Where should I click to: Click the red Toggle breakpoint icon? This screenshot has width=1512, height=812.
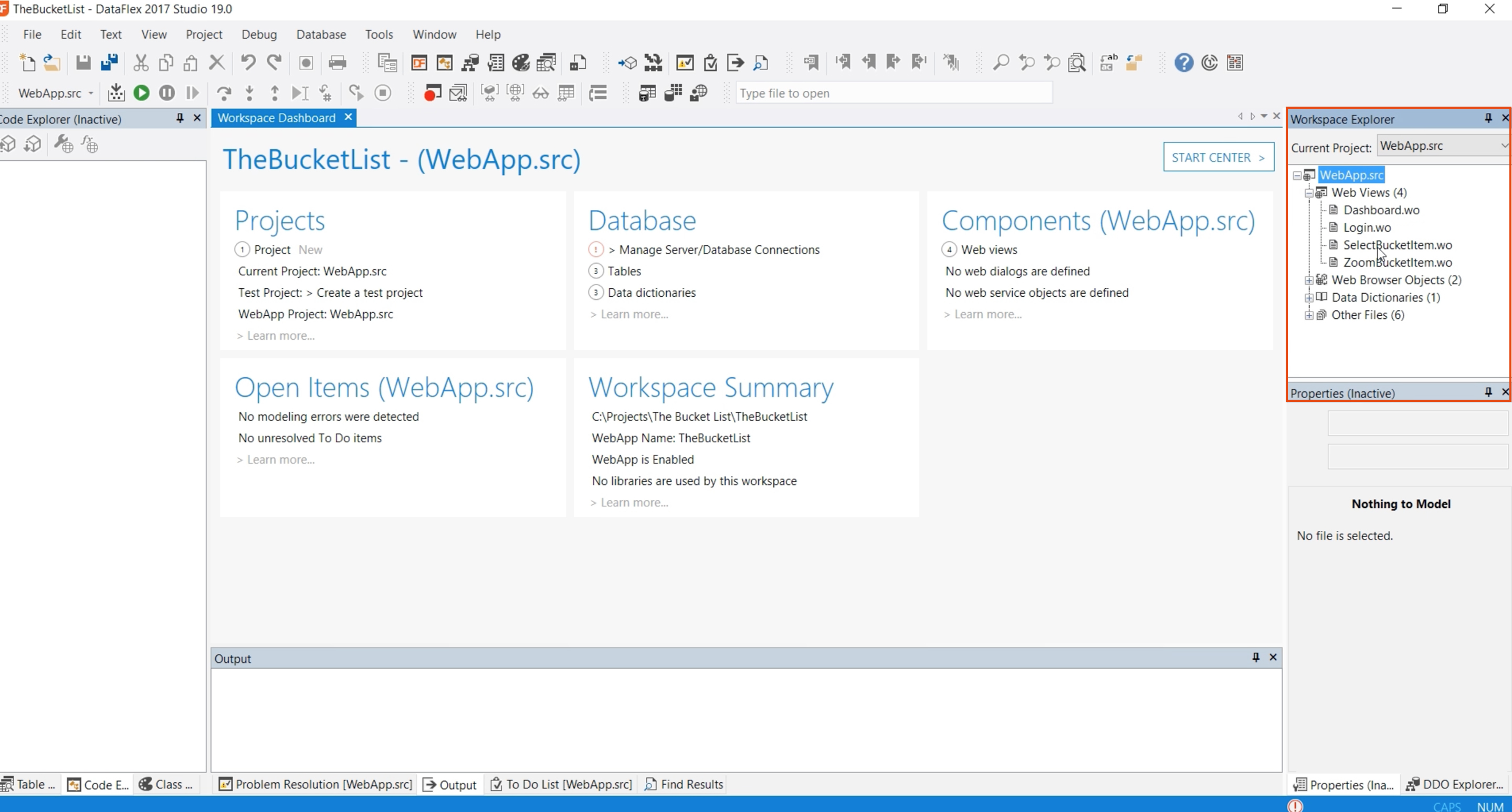[432, 93]
